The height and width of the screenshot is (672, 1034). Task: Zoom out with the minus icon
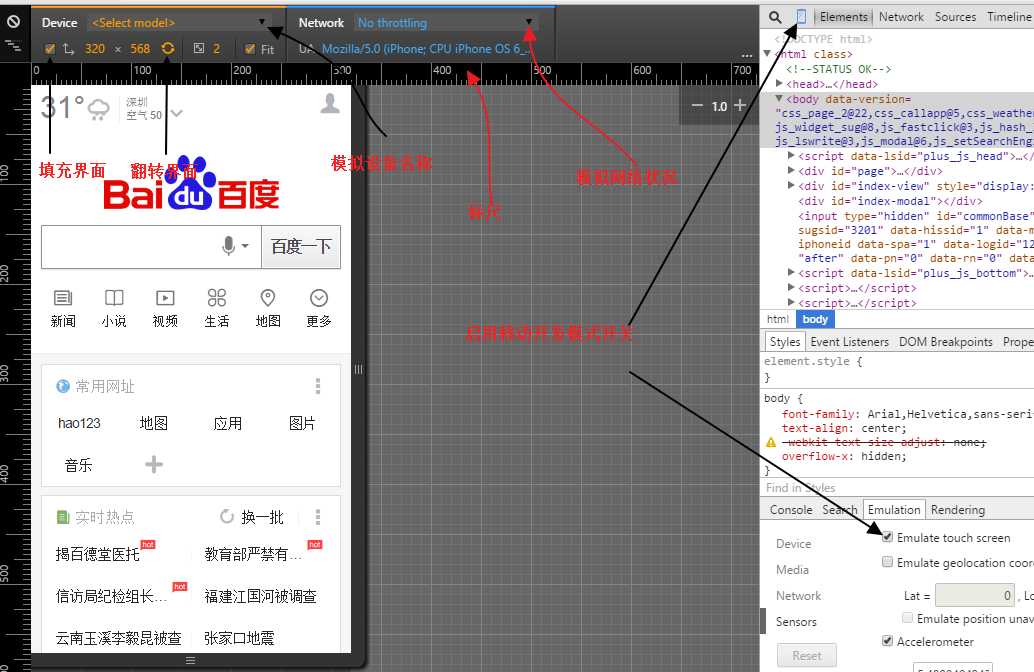(x=697, y=106)
